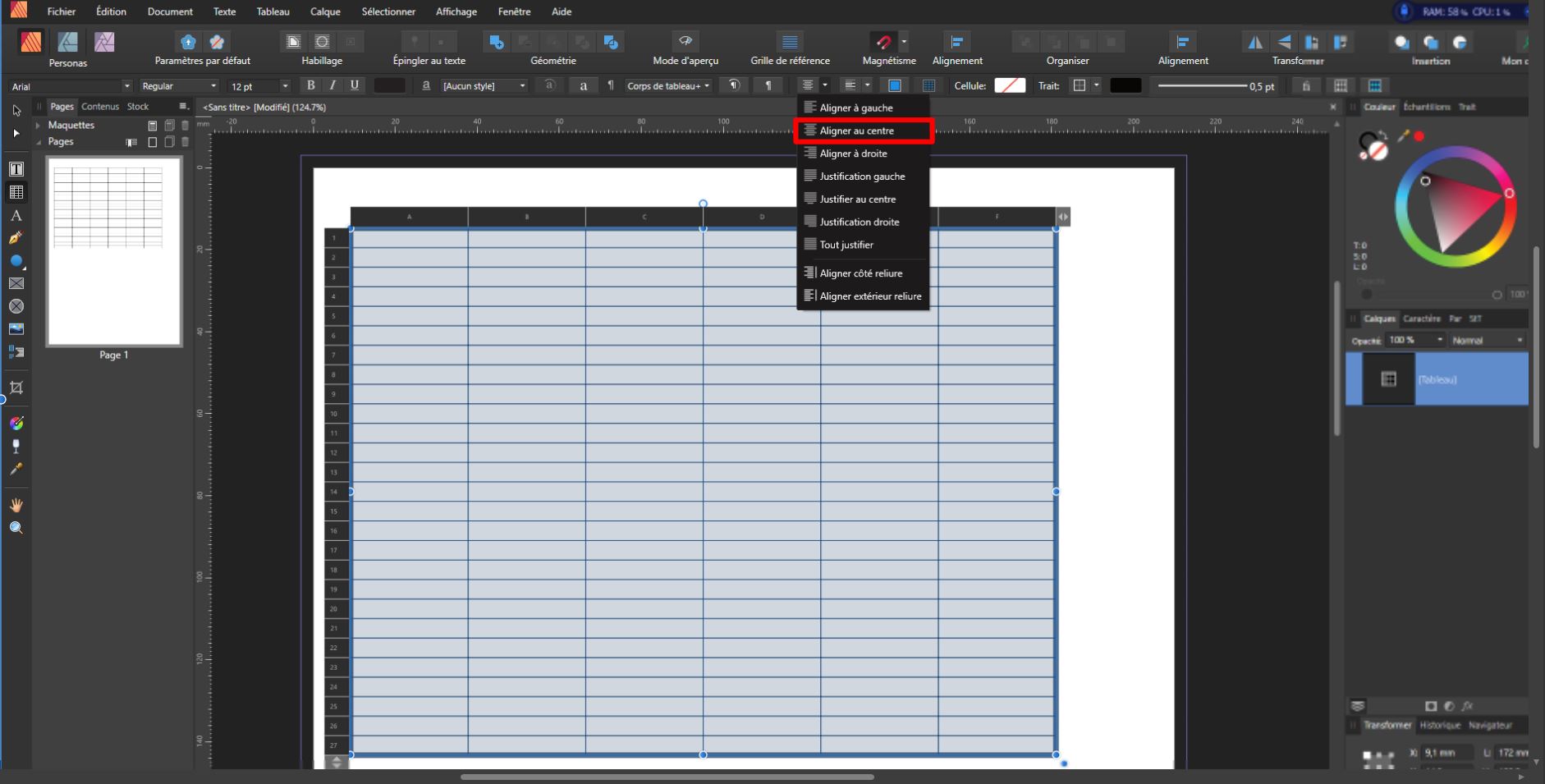Select the Zoom magnifier tool
Image resolution: width=1545 pixels, height=784 pixels.
coord(16,528)
